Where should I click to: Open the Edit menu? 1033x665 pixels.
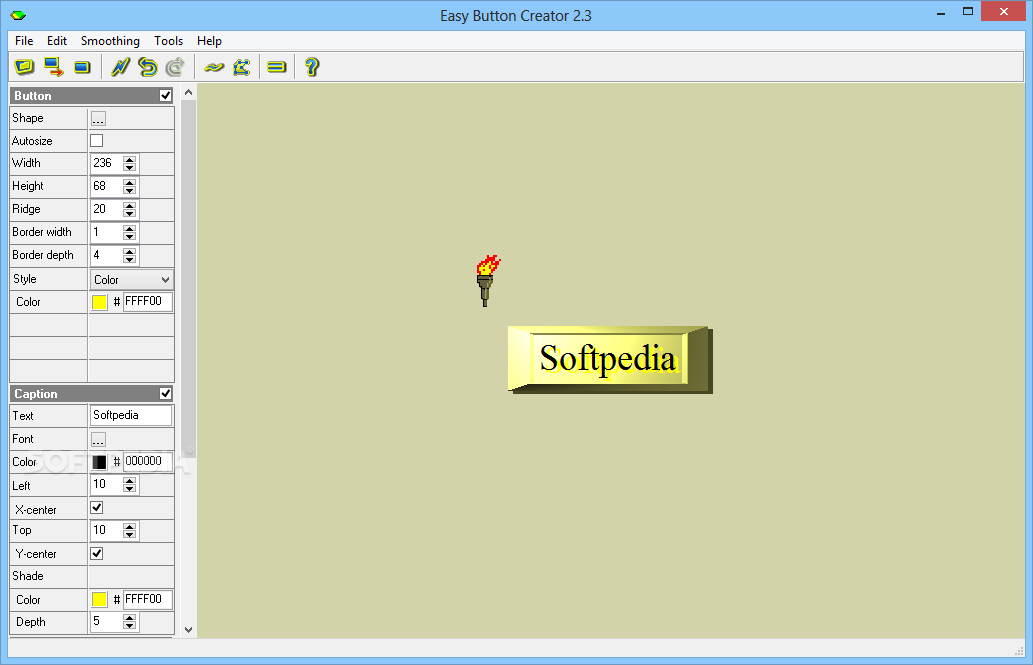click(57, 41)
